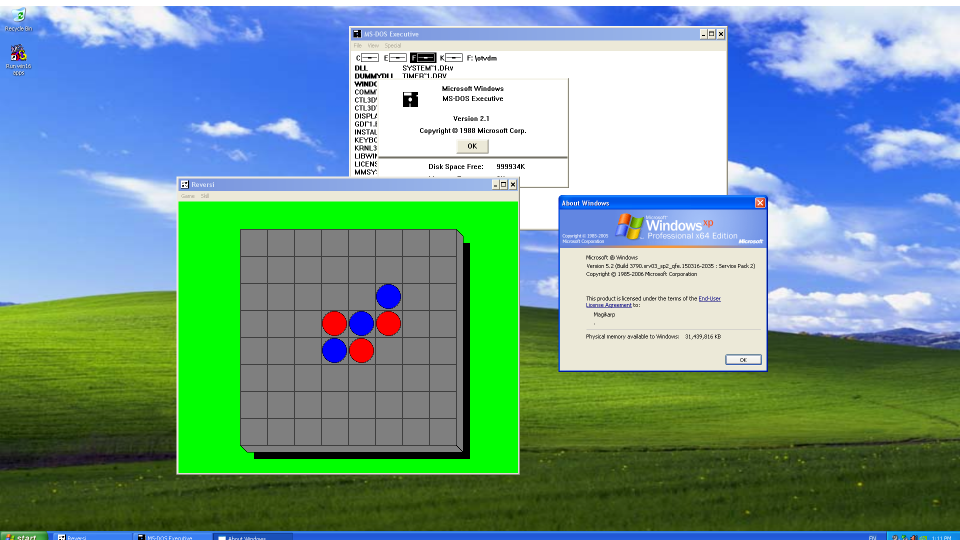960x540 pixels.
Task: Select the DUMMYDLL directory entry
Action: 373,76
